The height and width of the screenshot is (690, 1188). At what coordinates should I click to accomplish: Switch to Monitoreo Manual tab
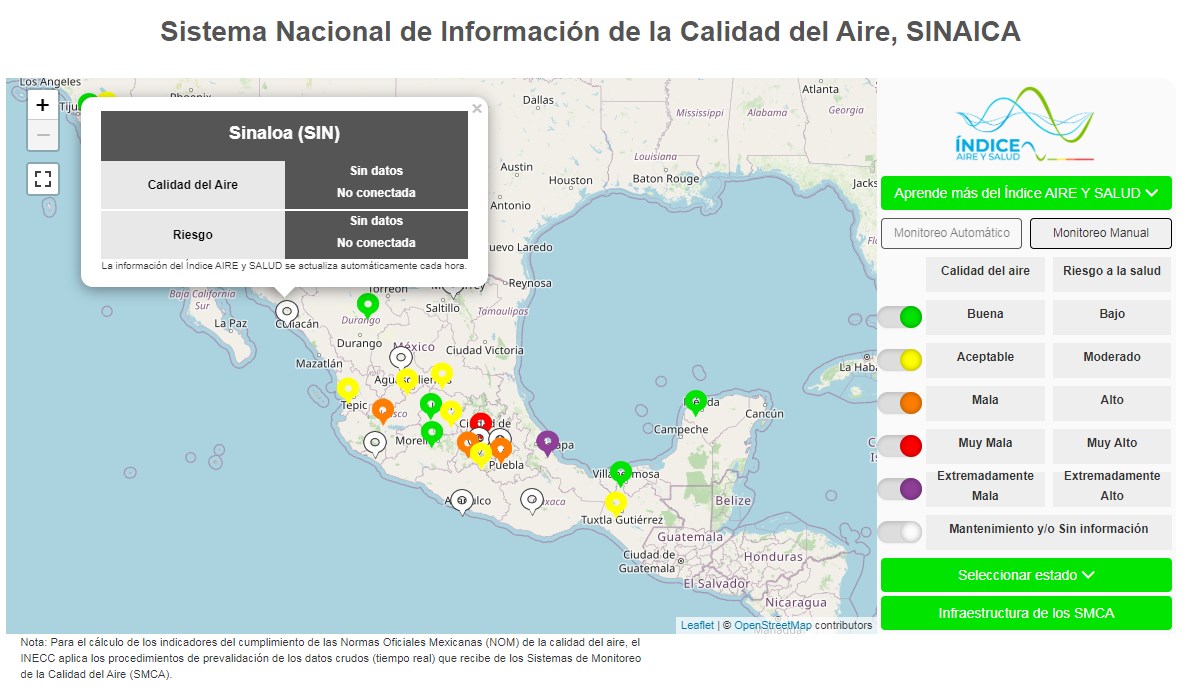click(1100, 233)
